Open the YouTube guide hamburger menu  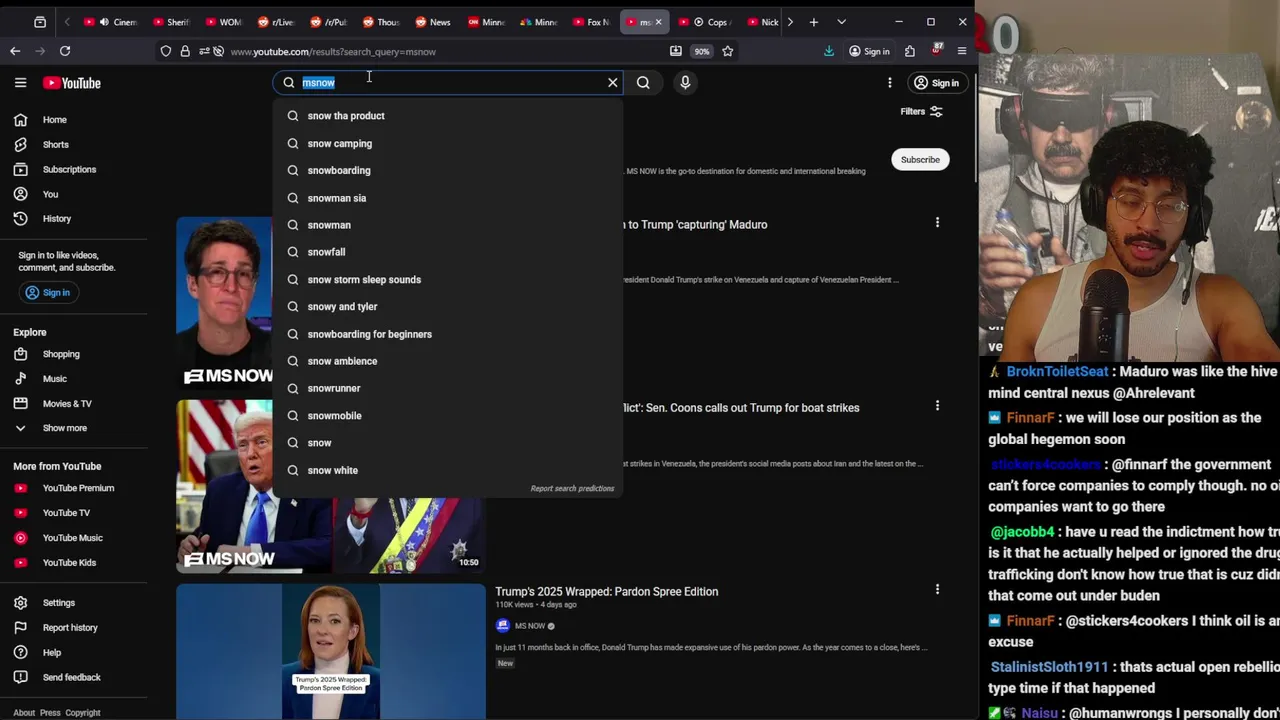[x=20, y=83]
